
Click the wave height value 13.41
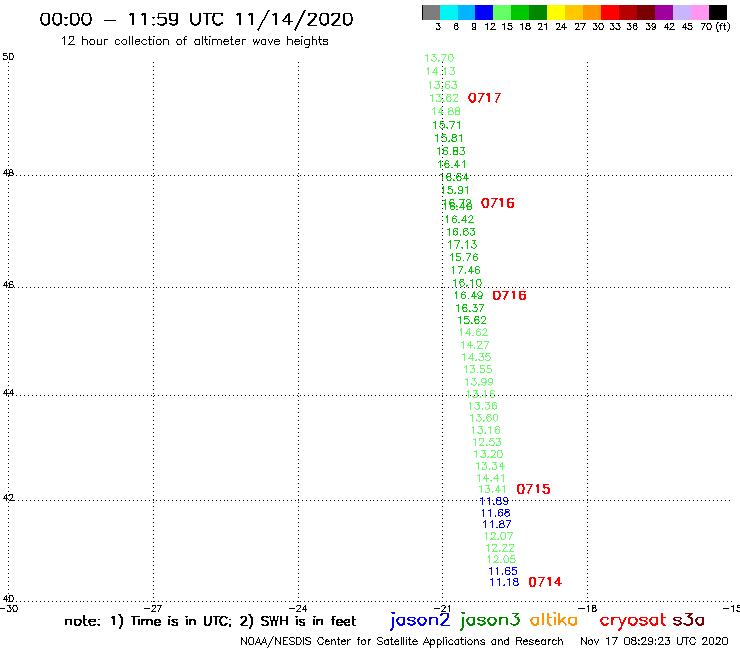coord(492,490)
